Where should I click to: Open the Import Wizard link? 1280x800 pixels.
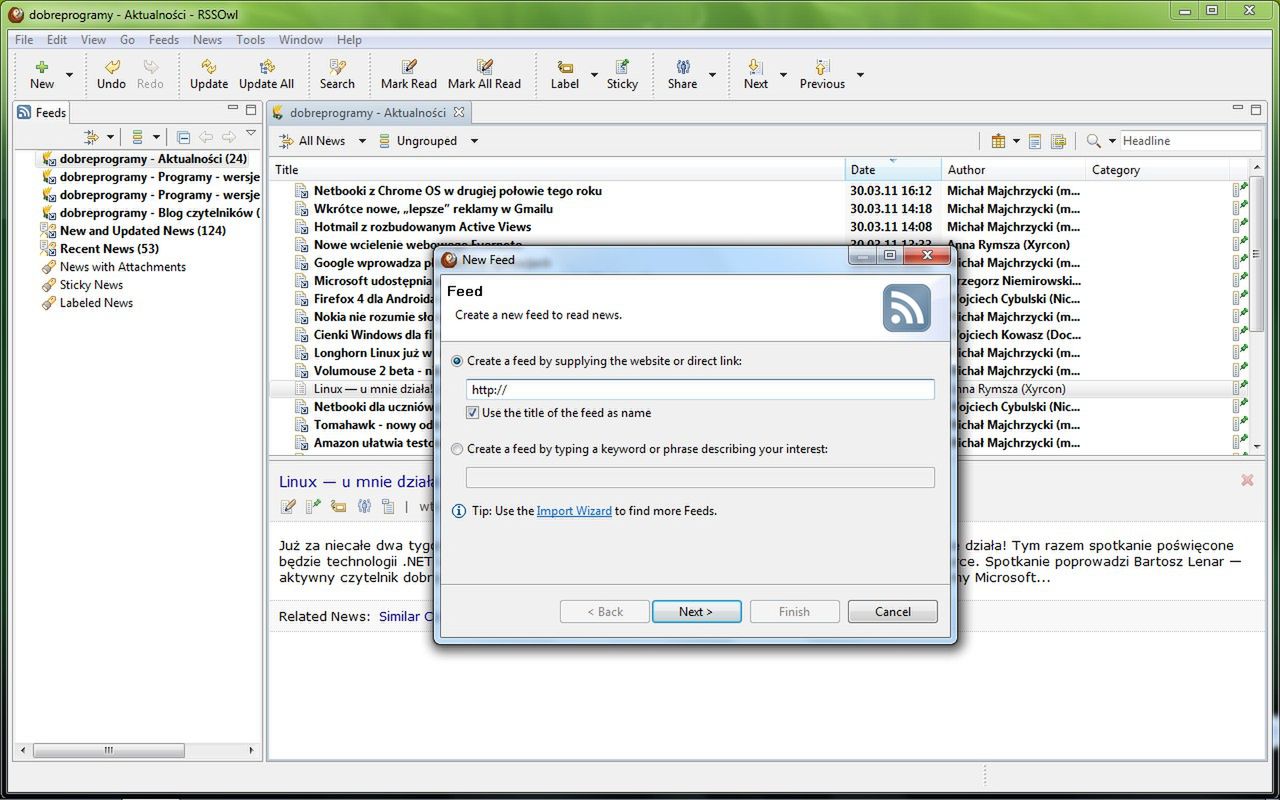[574, 511]
